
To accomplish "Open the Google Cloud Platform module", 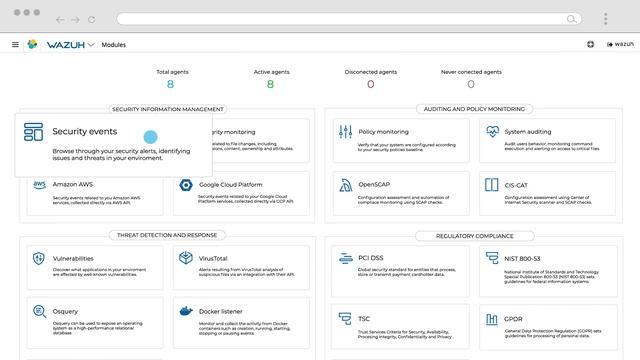I will 241,193.
